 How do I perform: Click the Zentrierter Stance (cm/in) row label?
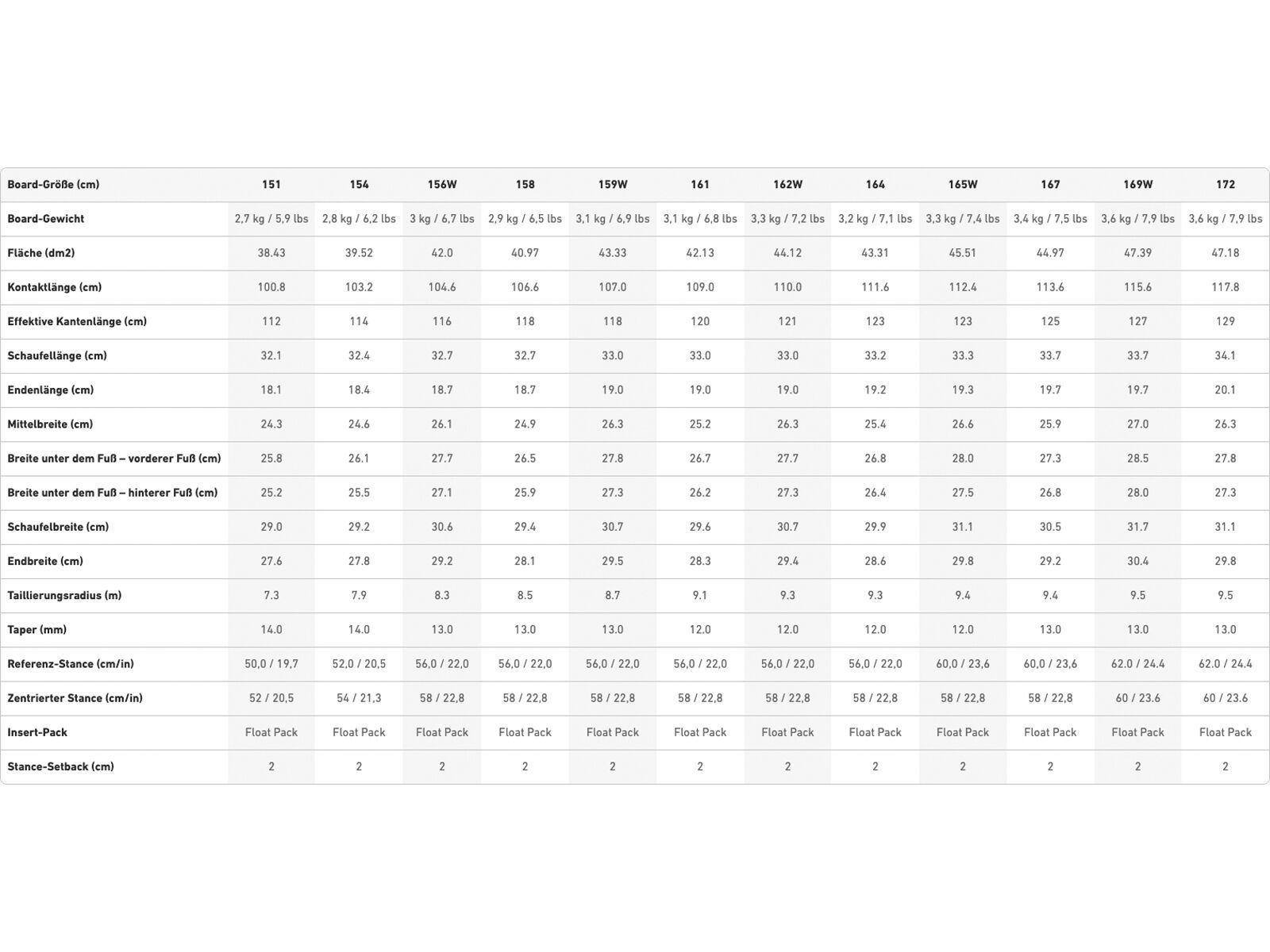click(75, 698)
